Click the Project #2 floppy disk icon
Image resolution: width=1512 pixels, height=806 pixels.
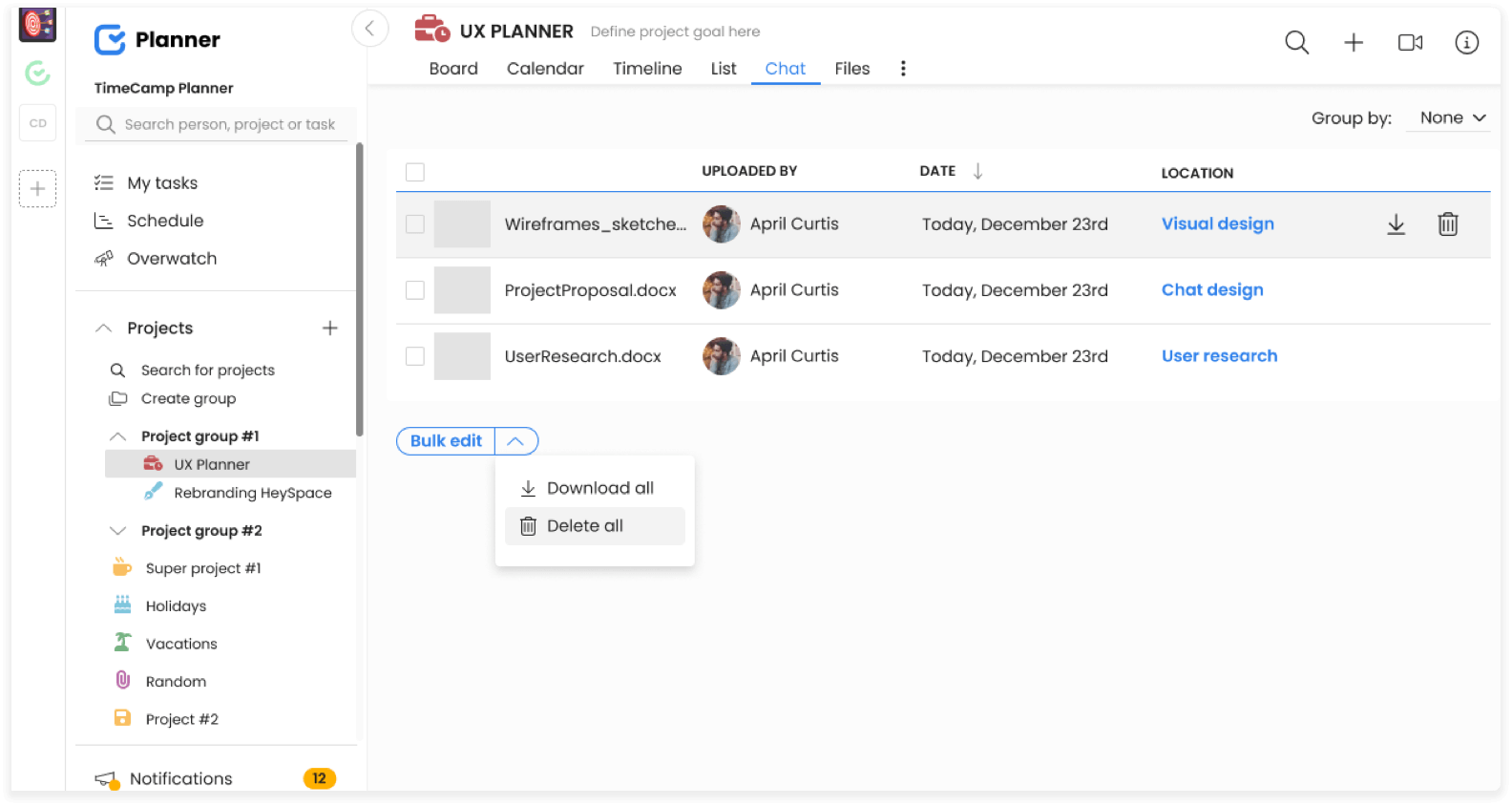122,718
